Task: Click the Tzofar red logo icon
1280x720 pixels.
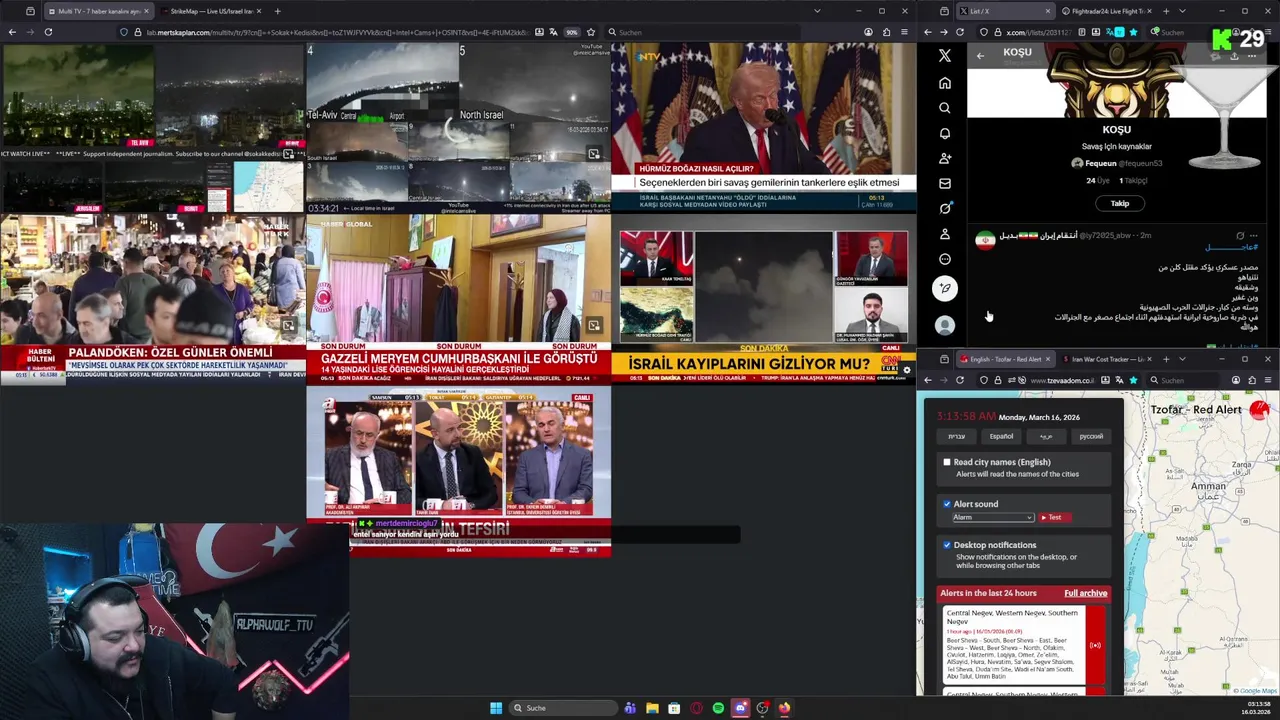Action: pyautogui.click(x=1259, y=409)
